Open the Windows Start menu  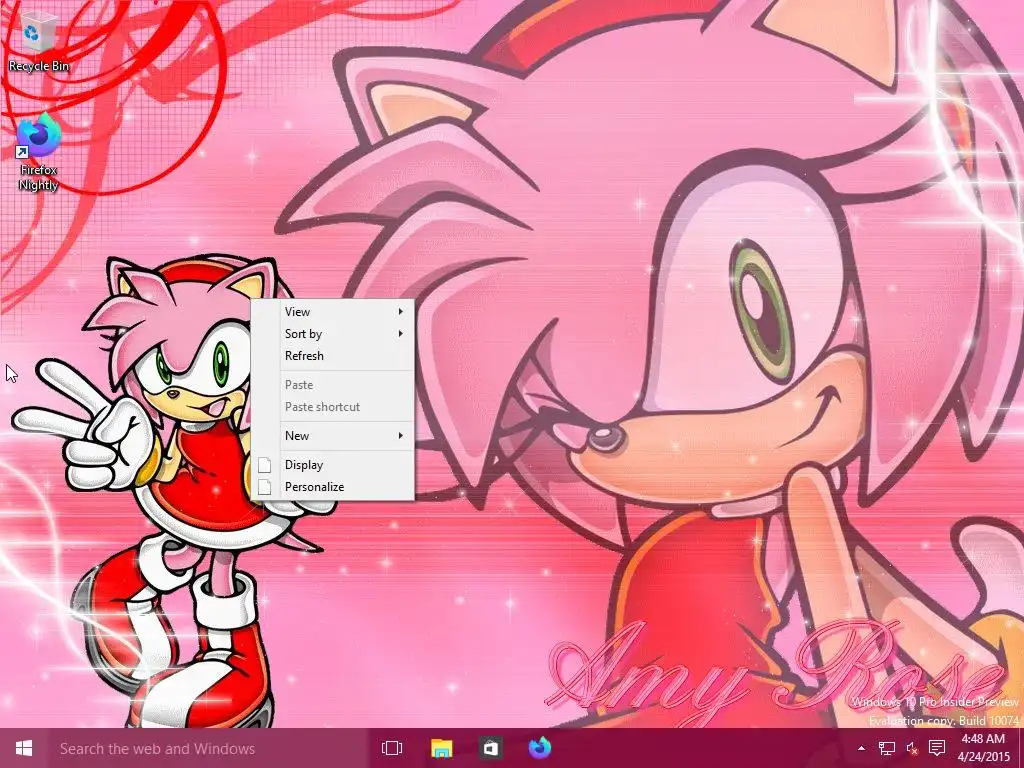24,748
